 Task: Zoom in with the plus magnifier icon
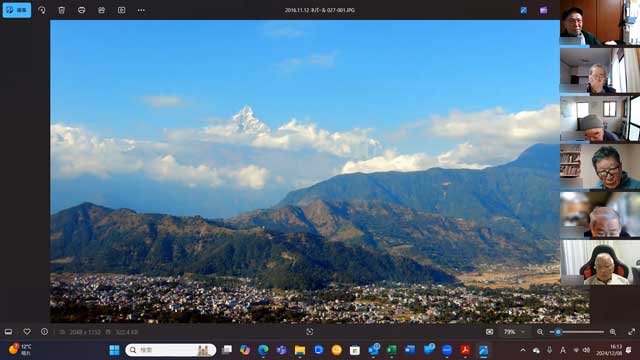[x=613, y=332]
